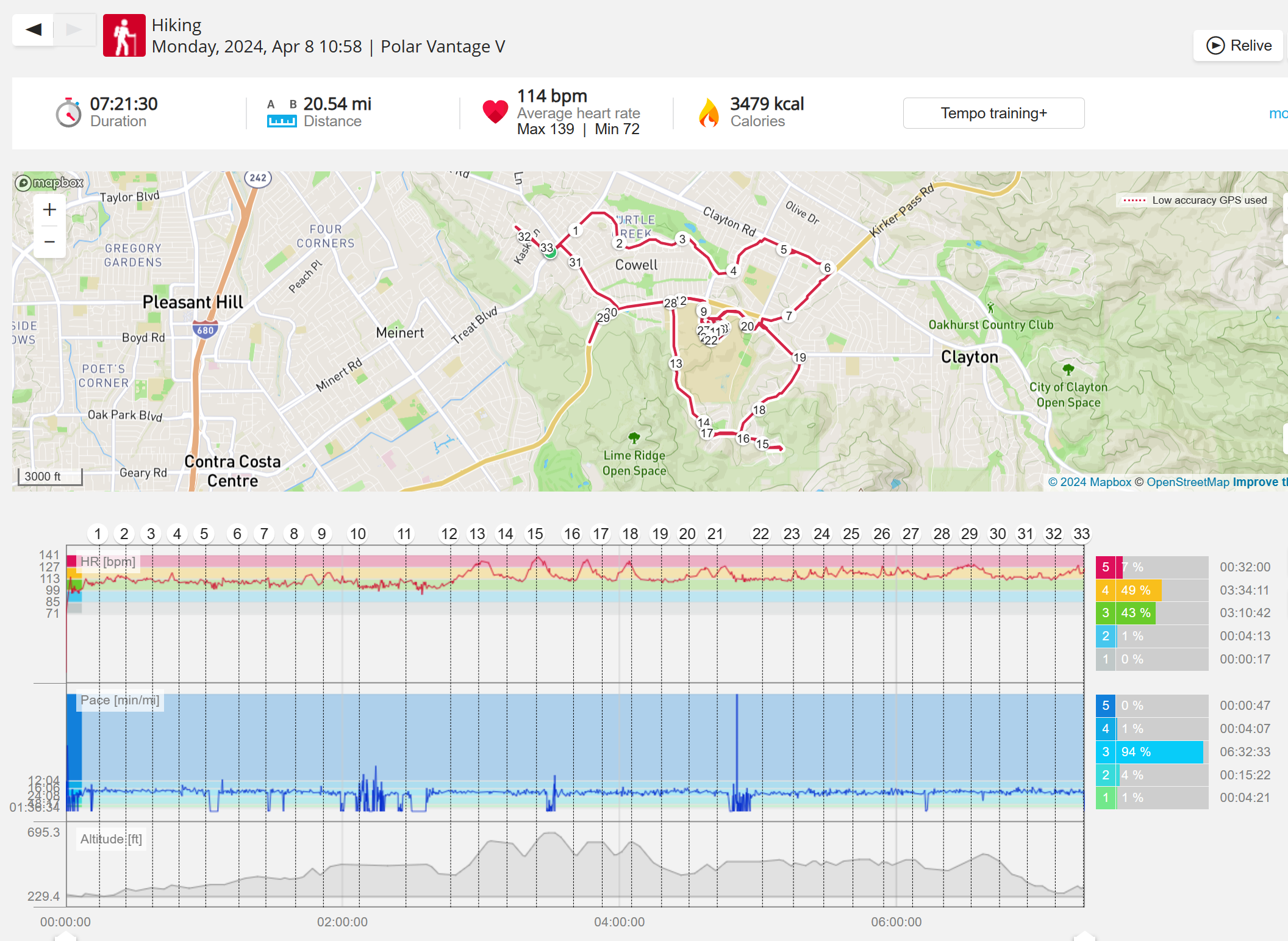This screenshot has width=1288, height=941.
Task: Click speed zone 3 bar at 94 %
Action: point(1159,752)
